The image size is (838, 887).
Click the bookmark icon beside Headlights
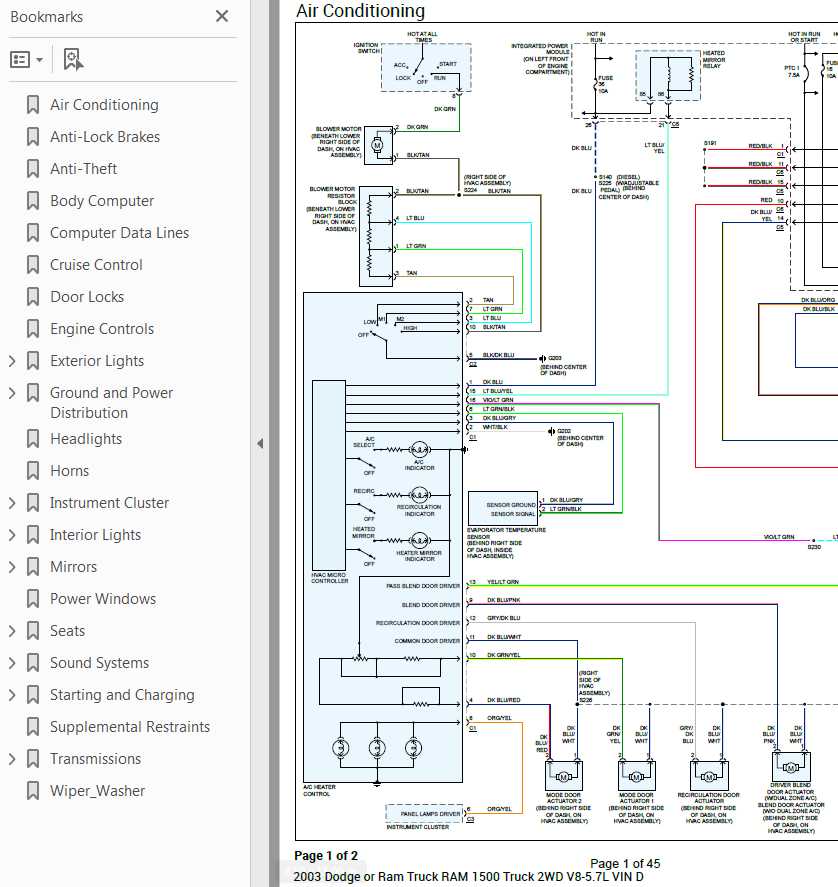click(33, 439)
